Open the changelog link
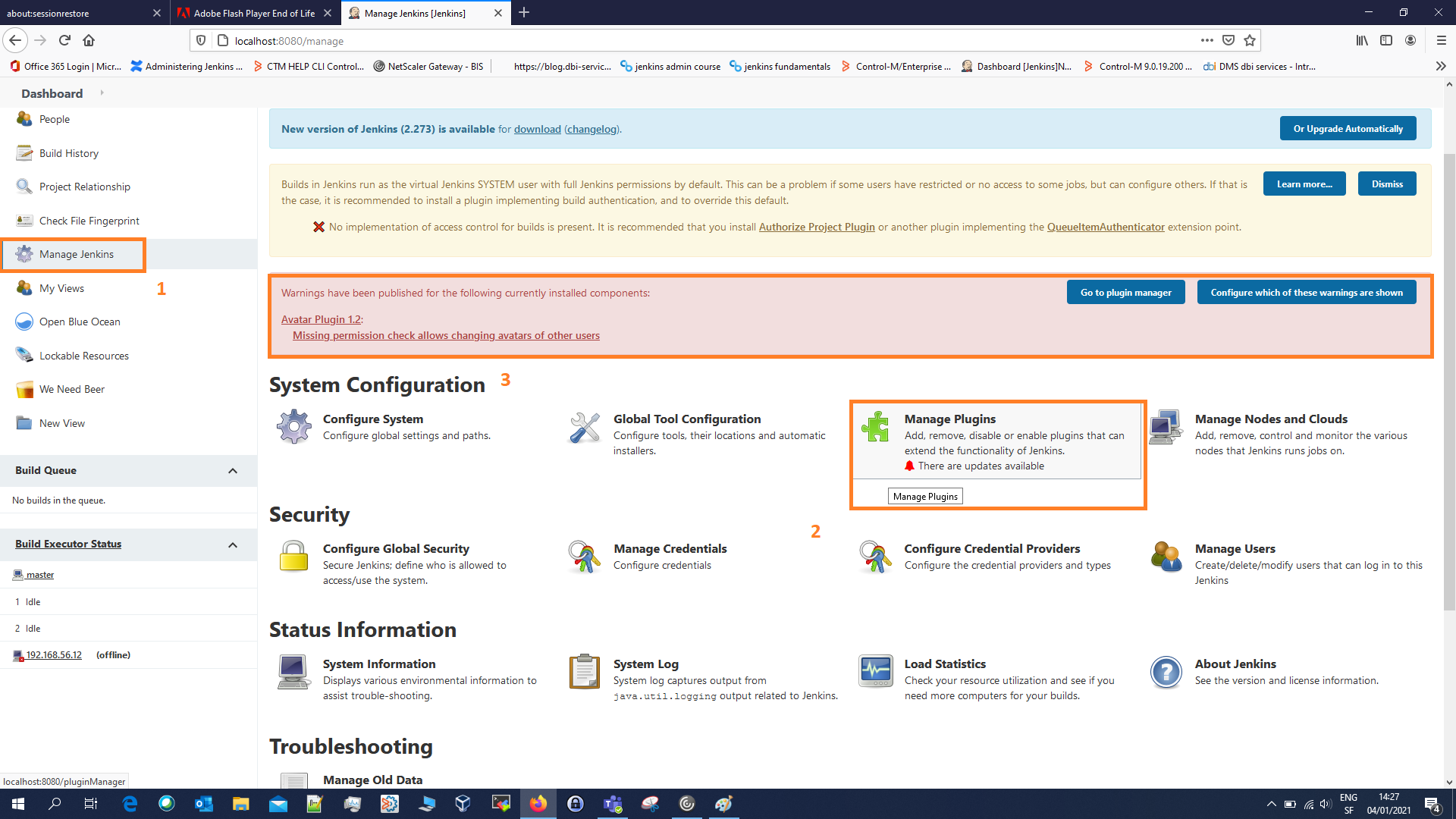 click(591, 129)
